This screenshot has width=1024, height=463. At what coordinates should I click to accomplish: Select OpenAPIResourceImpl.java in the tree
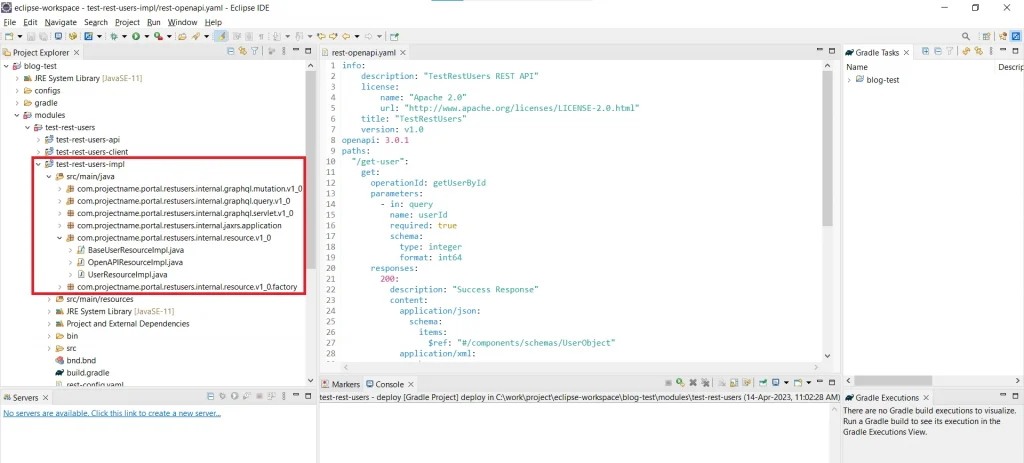click(135, 262)
